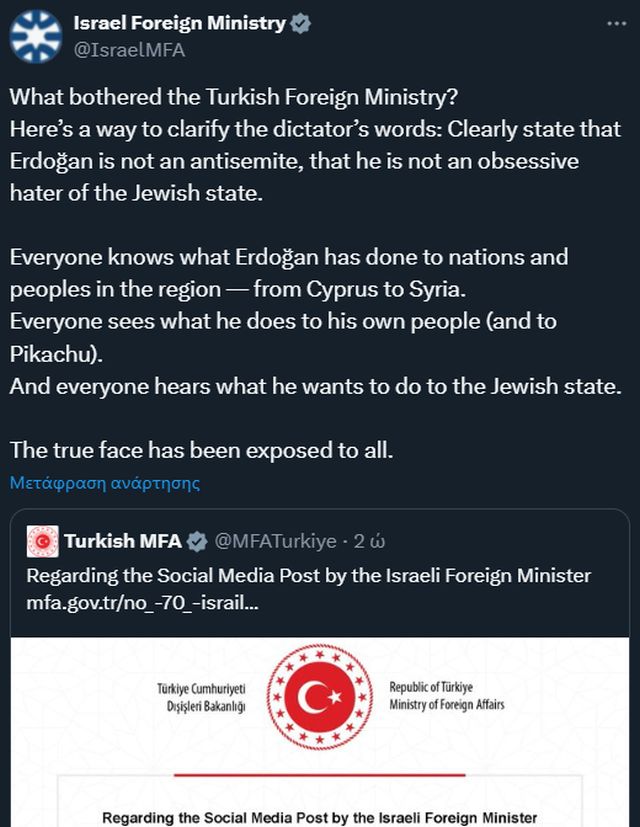Click Israel Foreign Ministry's verified badge
The height and width of the screenshot is (827, 640).
point(300,24)
